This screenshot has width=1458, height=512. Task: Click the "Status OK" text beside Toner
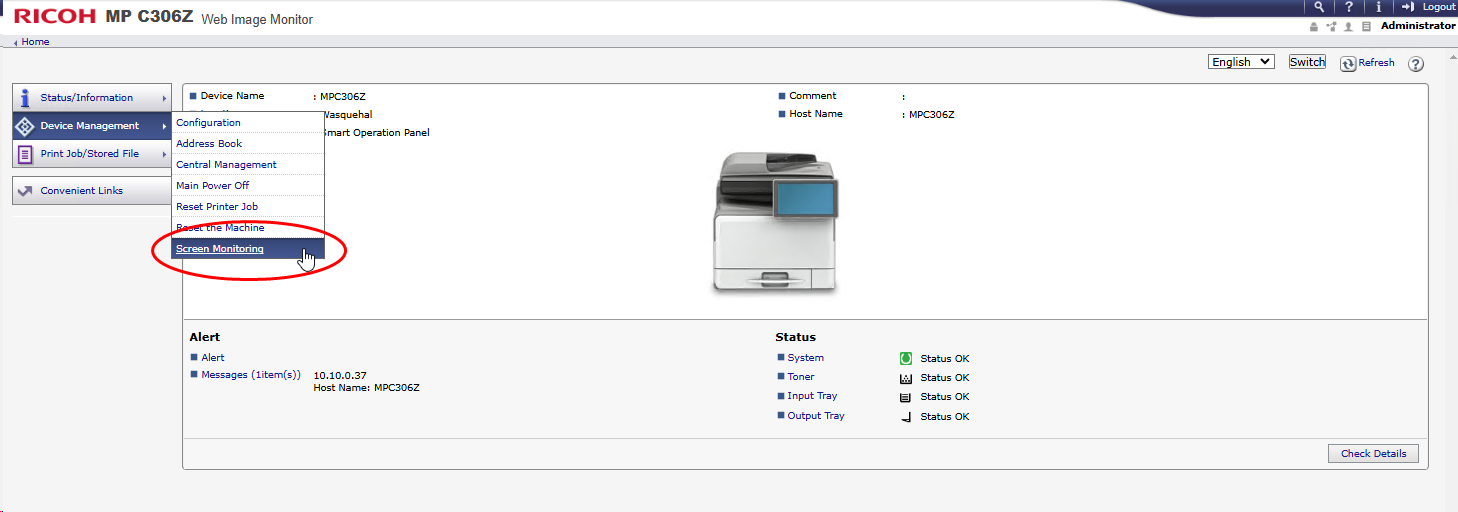[945, 378]
